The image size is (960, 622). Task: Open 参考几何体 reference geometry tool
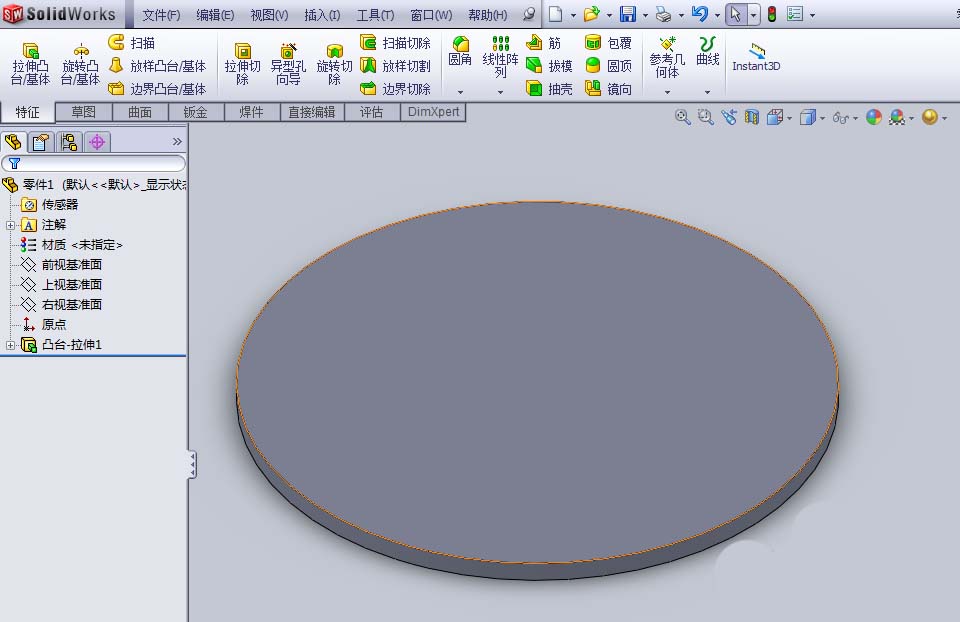(x=667, y=58)
